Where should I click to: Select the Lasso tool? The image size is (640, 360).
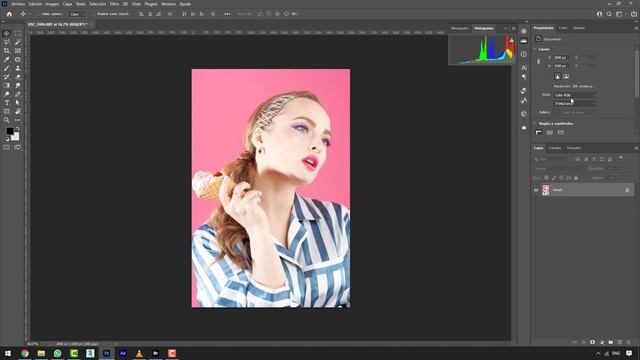point(7,42)
